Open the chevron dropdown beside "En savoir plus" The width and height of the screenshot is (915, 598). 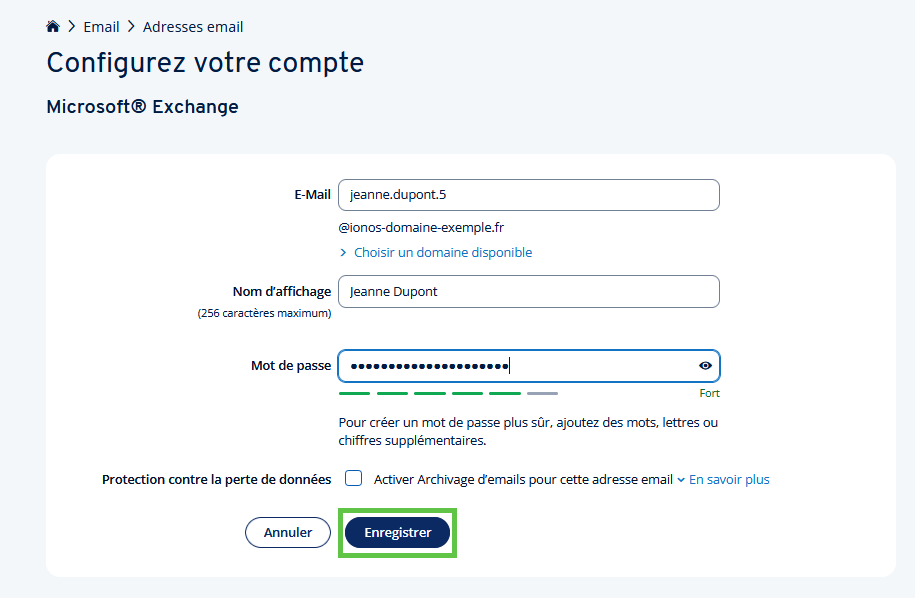coord(681,480)
